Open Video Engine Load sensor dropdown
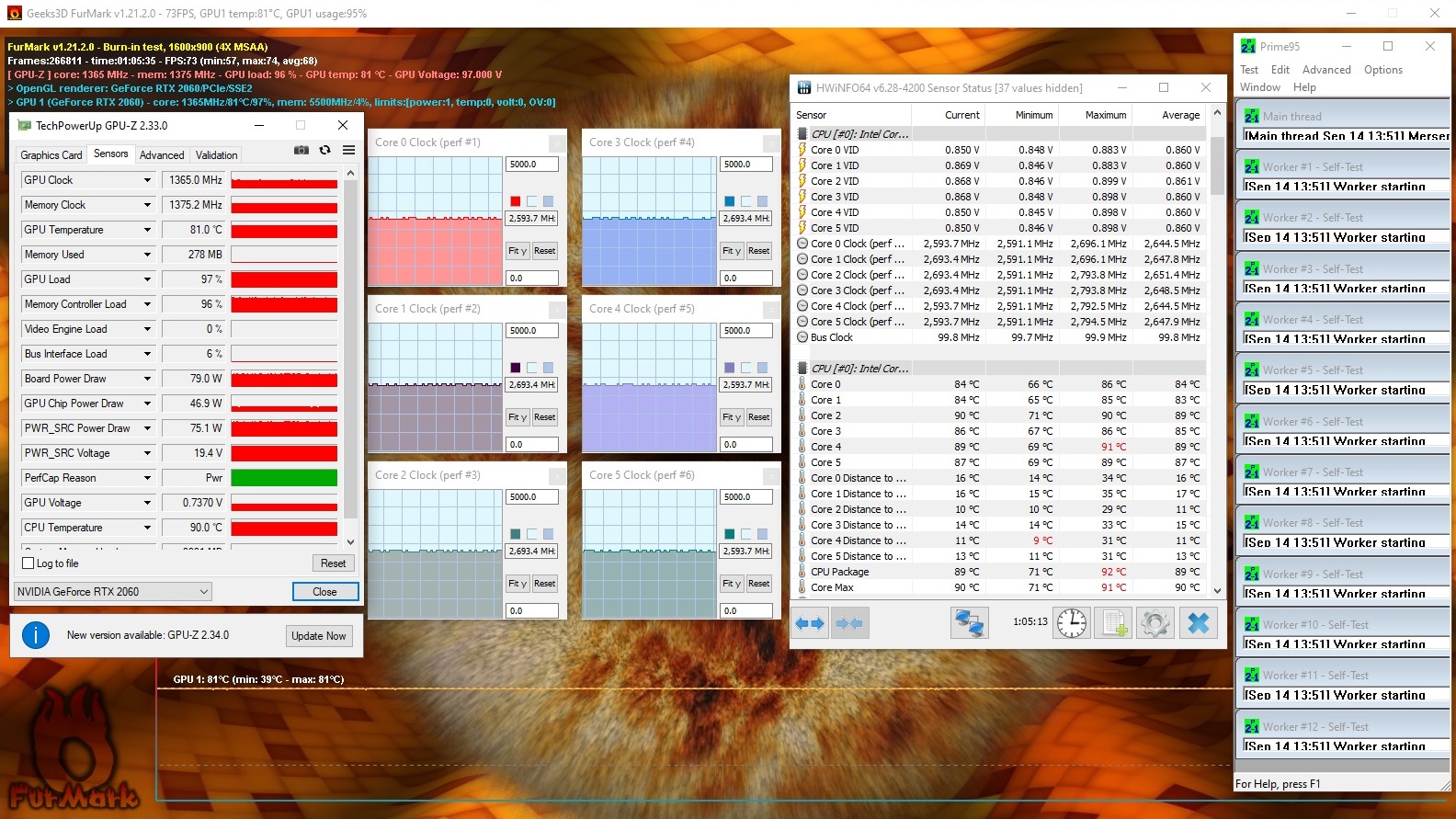The height and width of the screenshot is (819, 1456). click(147, 329)
